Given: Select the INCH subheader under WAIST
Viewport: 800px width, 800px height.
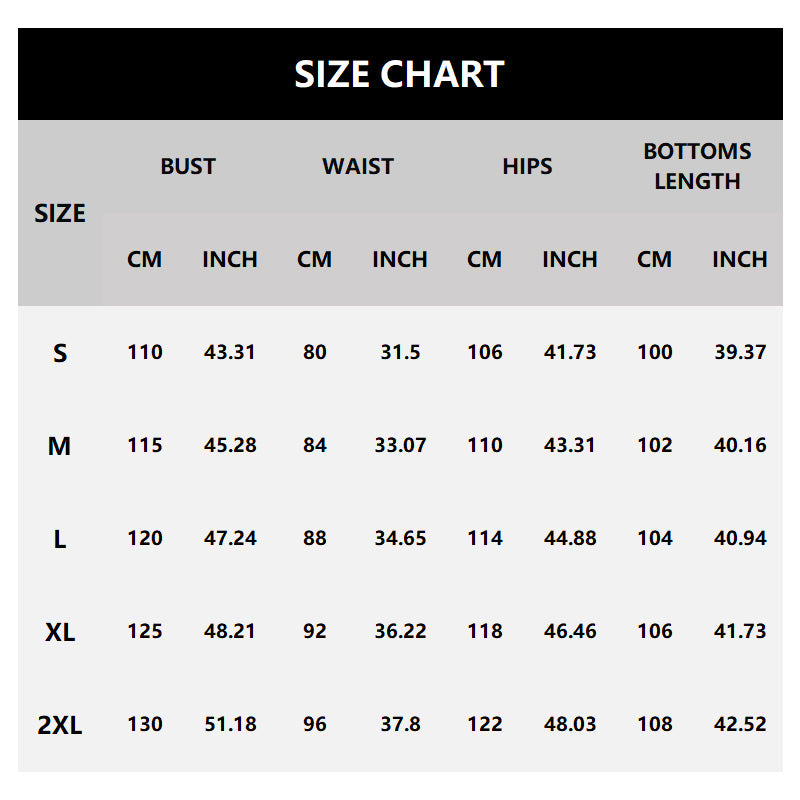Looking at the screenshot, I should pyautogui.click(x=400, y=259).
